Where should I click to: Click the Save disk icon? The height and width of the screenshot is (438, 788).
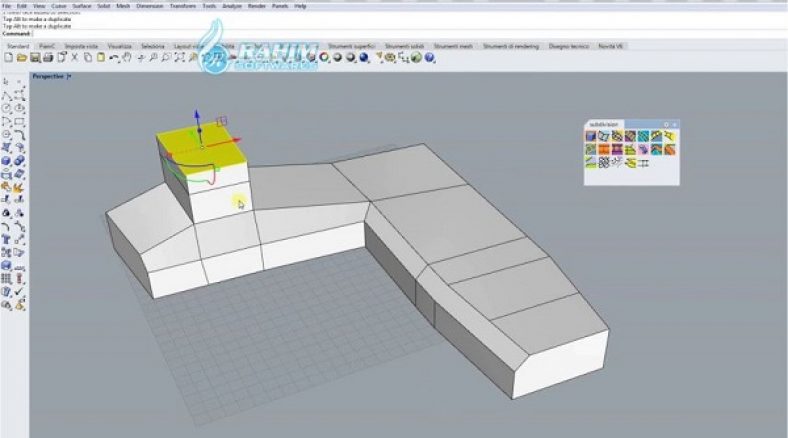[x=35, y=58]
